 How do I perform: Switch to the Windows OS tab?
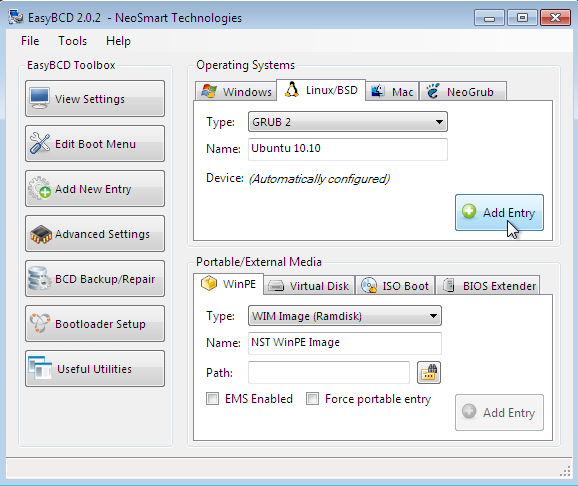pos(236,91)
